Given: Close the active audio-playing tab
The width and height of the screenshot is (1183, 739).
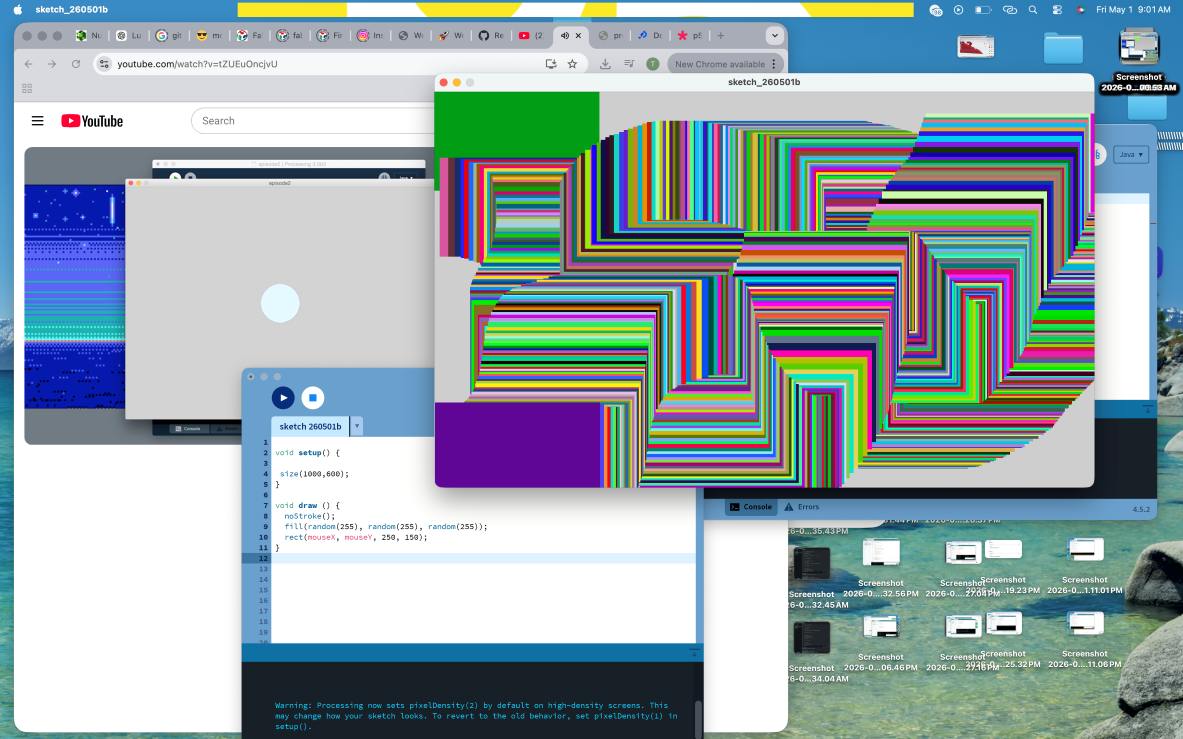Looking at the screenshot, I should coord(579,35).
